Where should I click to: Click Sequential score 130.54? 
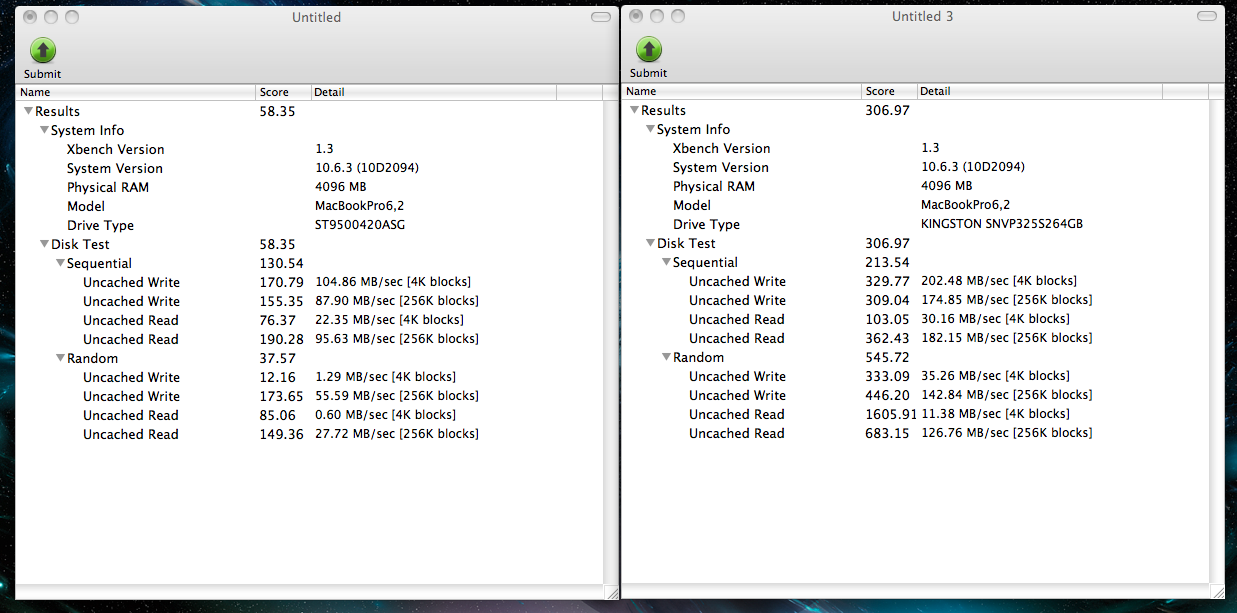282,264
